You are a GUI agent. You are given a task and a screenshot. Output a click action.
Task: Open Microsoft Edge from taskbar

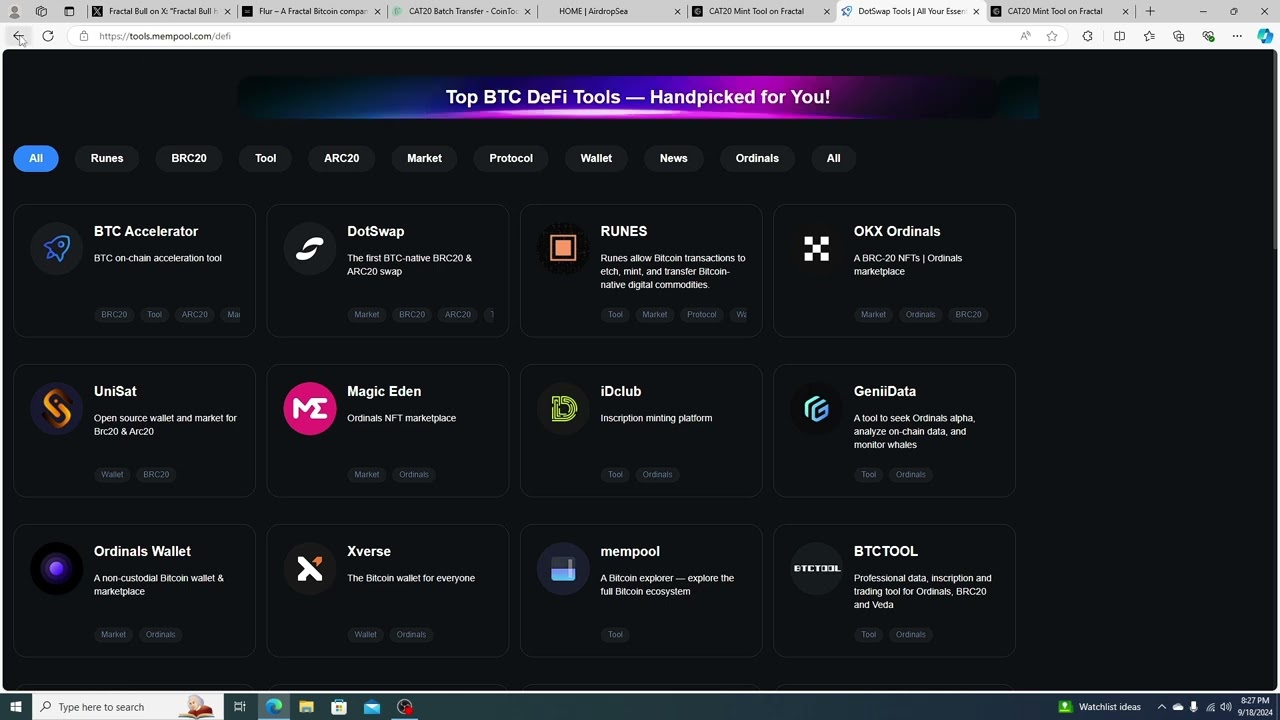pos(273,707)
